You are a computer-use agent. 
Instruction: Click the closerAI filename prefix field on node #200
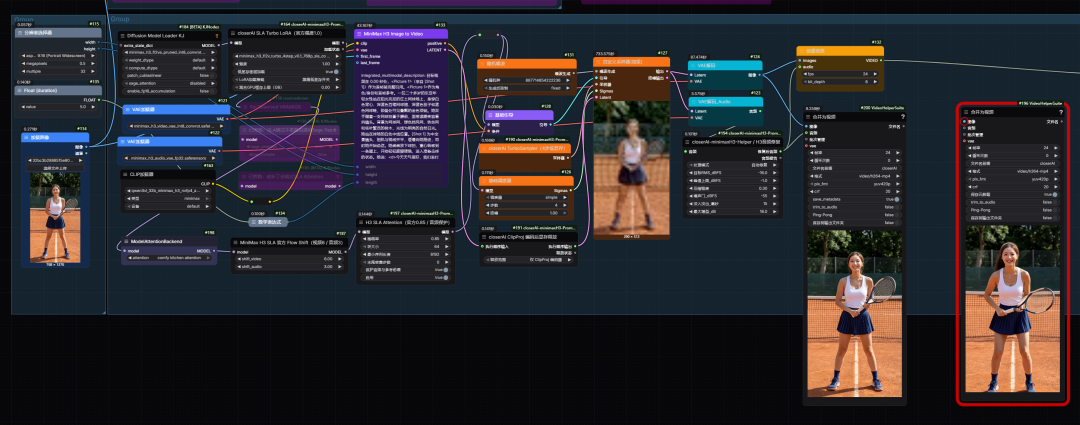tap(853, 167)
